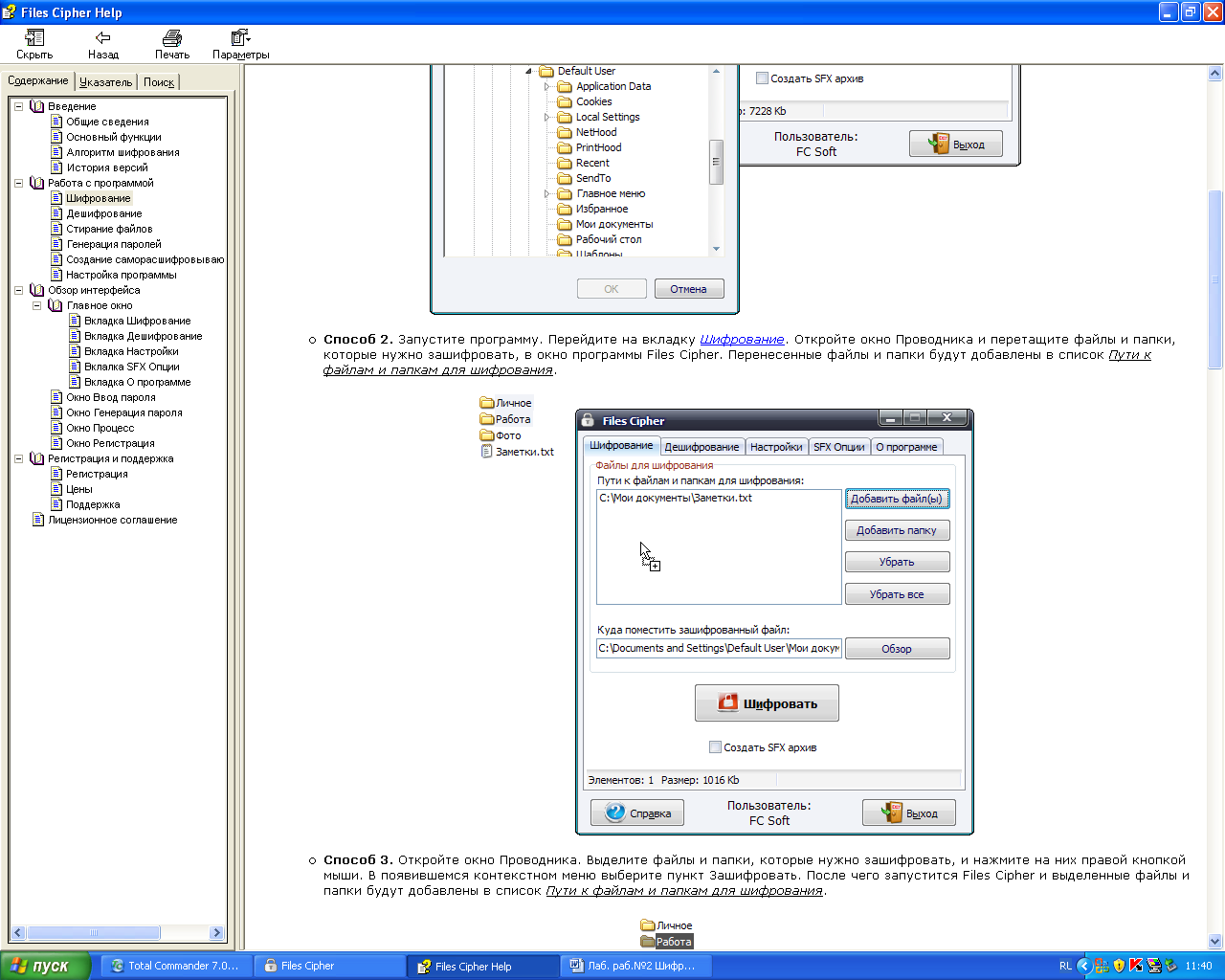This screenshot has height=980, width=1225.
Task: Collapse the Работа с программой section
Action: 18,183
